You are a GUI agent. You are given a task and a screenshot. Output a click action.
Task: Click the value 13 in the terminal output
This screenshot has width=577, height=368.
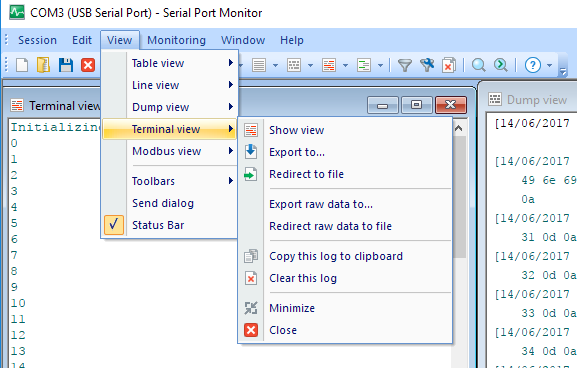(18, 351)
